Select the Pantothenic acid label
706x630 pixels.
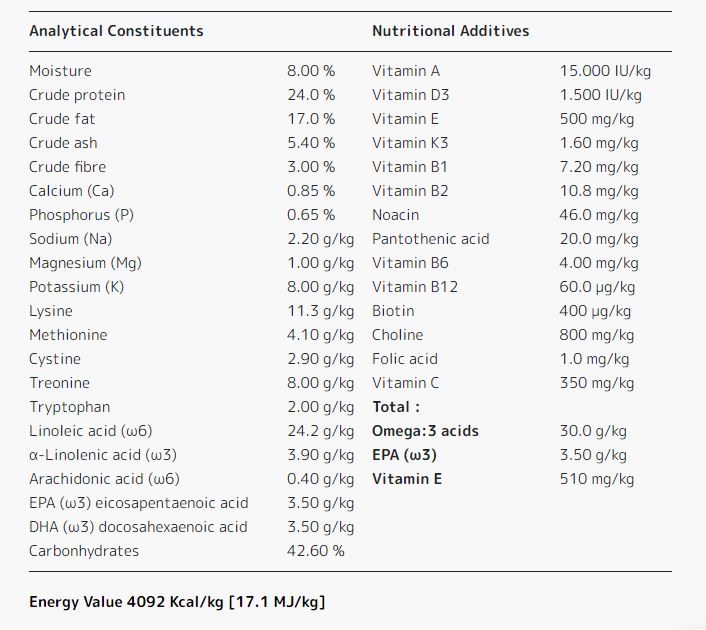[430, 239]
